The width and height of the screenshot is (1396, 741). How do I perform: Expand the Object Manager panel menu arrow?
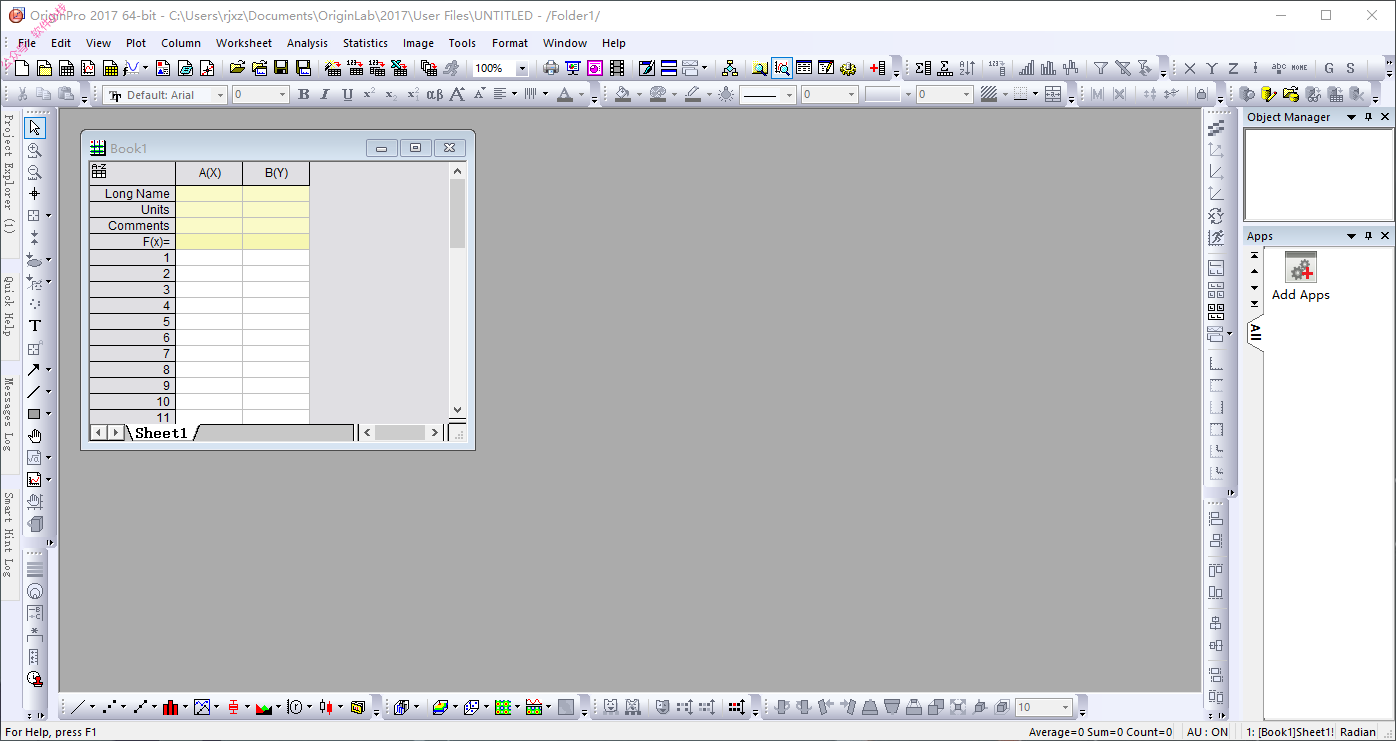(x=1351, y=117)
